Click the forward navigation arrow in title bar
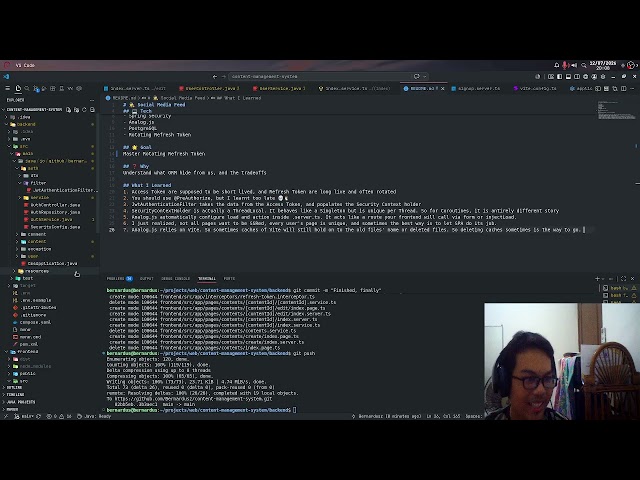Screen dimensions: 640x480 pos(223,77)
